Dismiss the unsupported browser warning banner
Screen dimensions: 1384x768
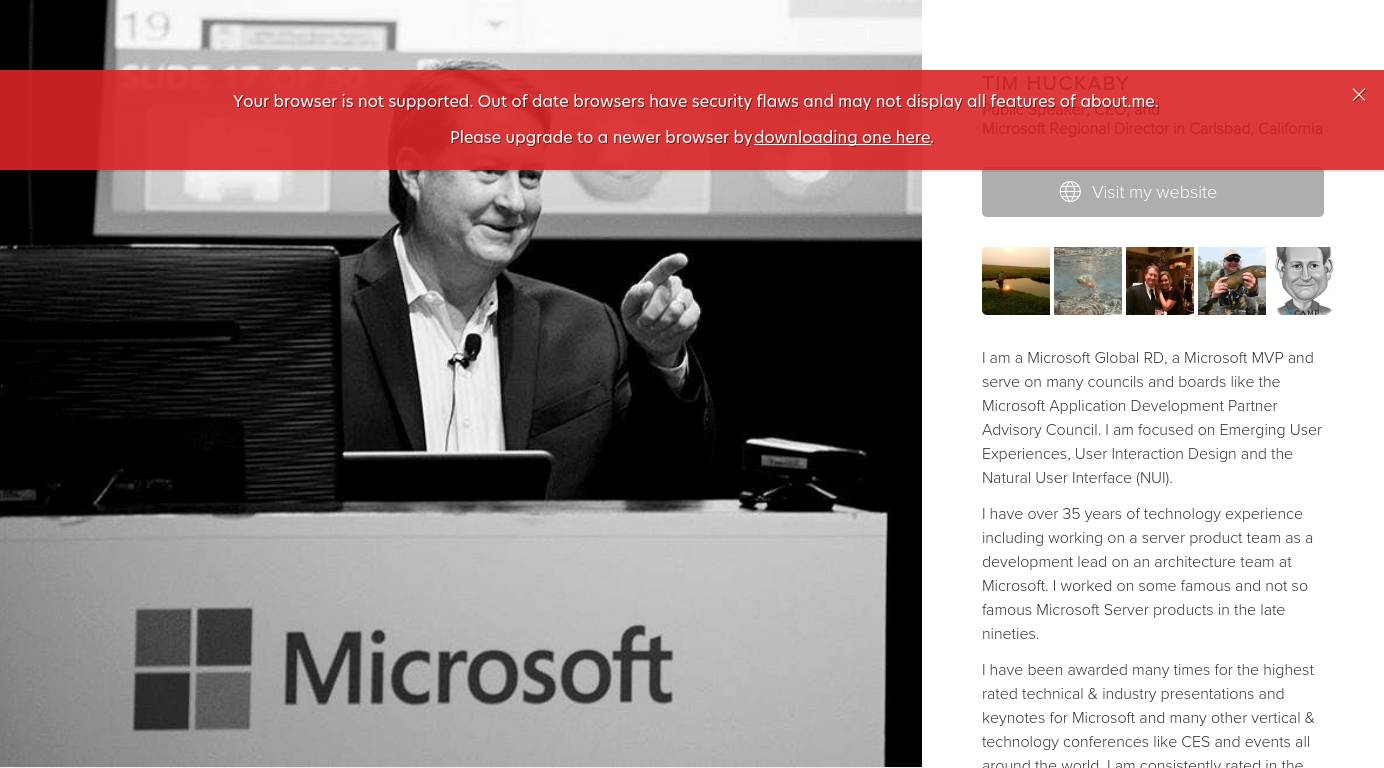[x=1358, y=95]
